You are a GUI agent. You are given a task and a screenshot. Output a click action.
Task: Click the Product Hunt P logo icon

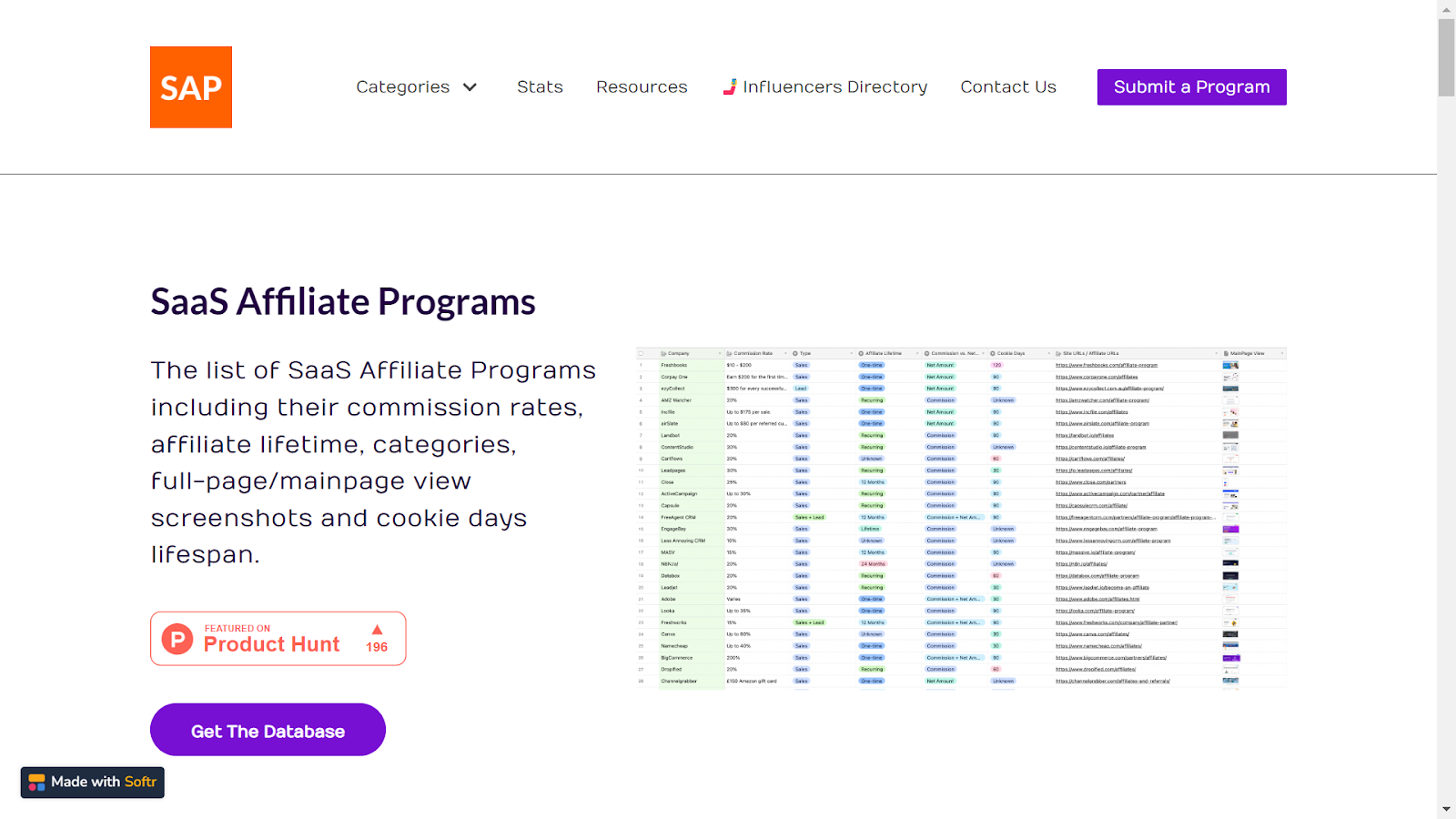click(177, 640)
